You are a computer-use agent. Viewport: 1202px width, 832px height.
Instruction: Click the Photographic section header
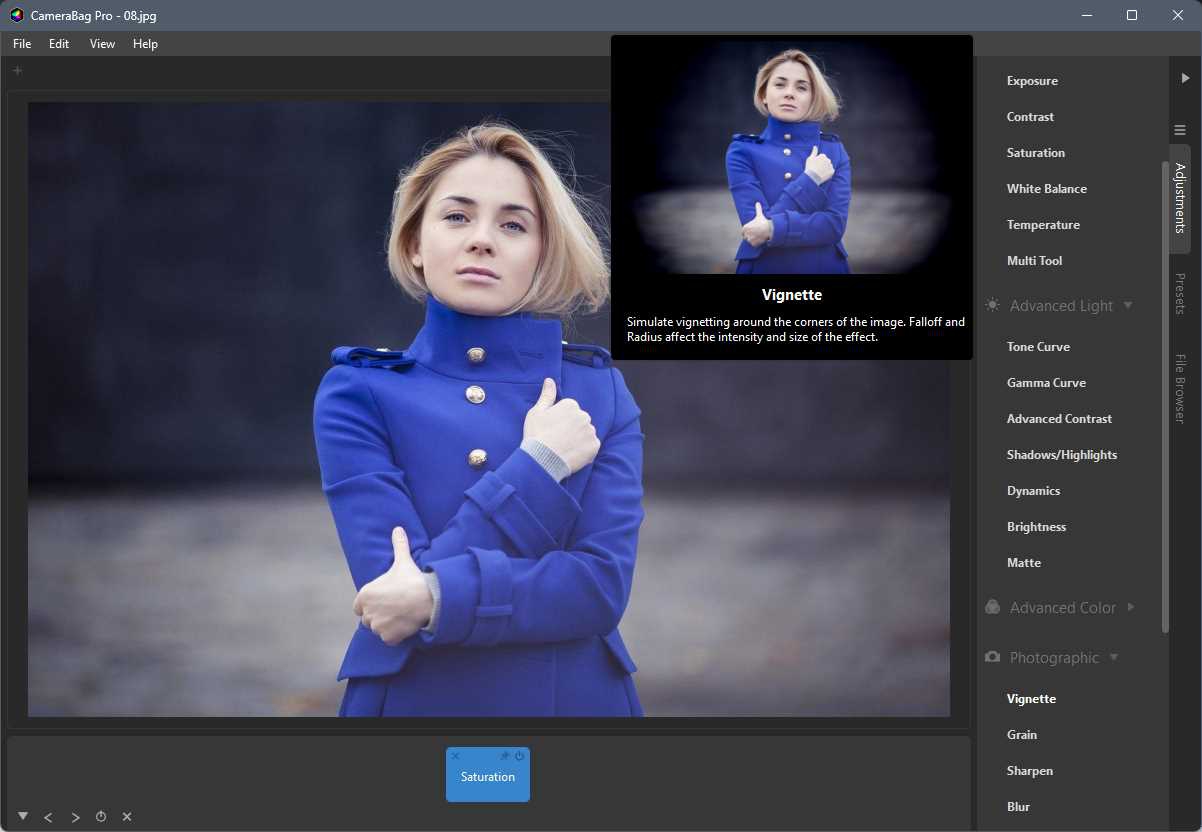pyautogui.click(x=1054, y=658)
